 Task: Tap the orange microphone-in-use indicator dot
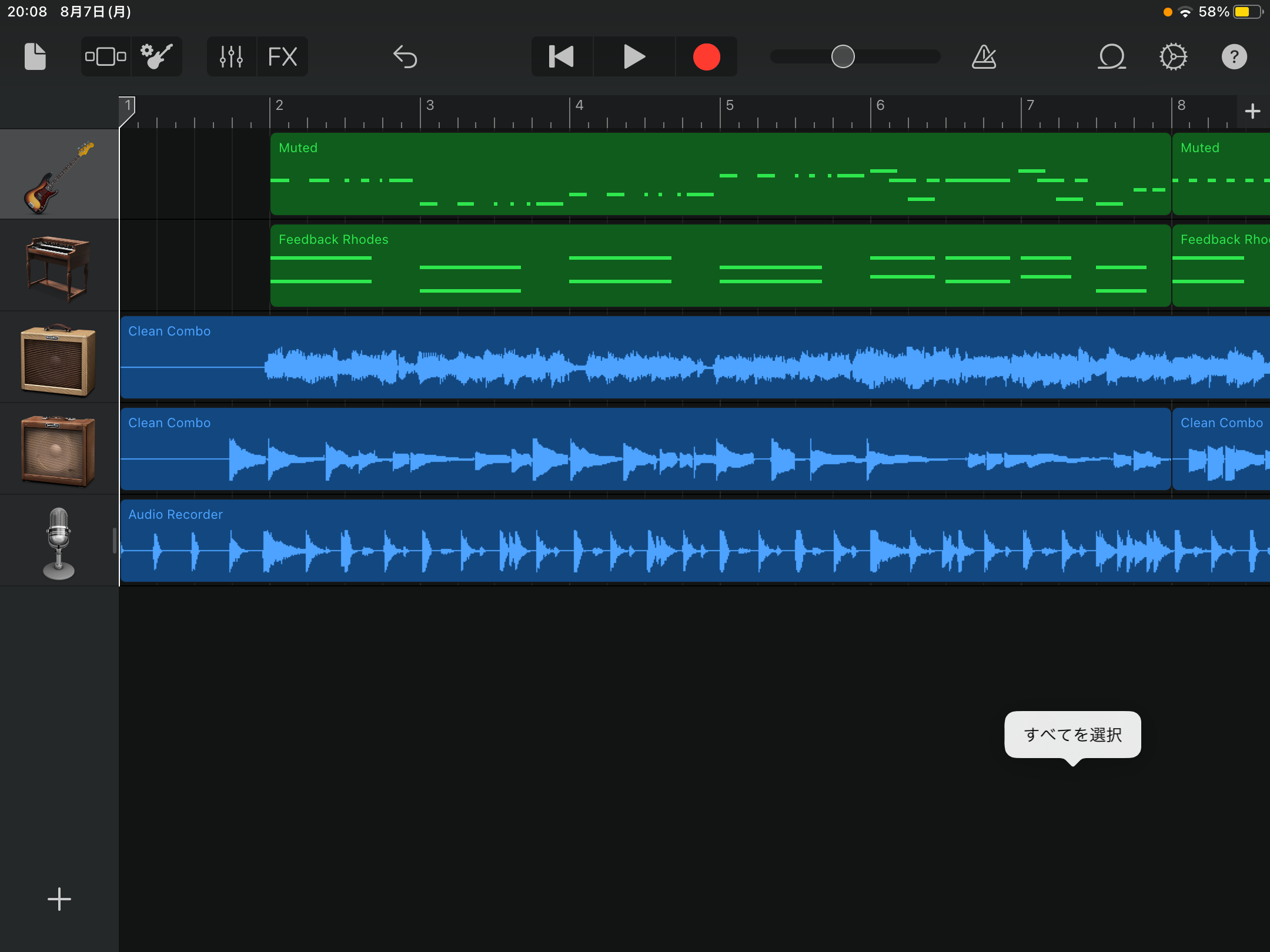[x=1168, y=12]
